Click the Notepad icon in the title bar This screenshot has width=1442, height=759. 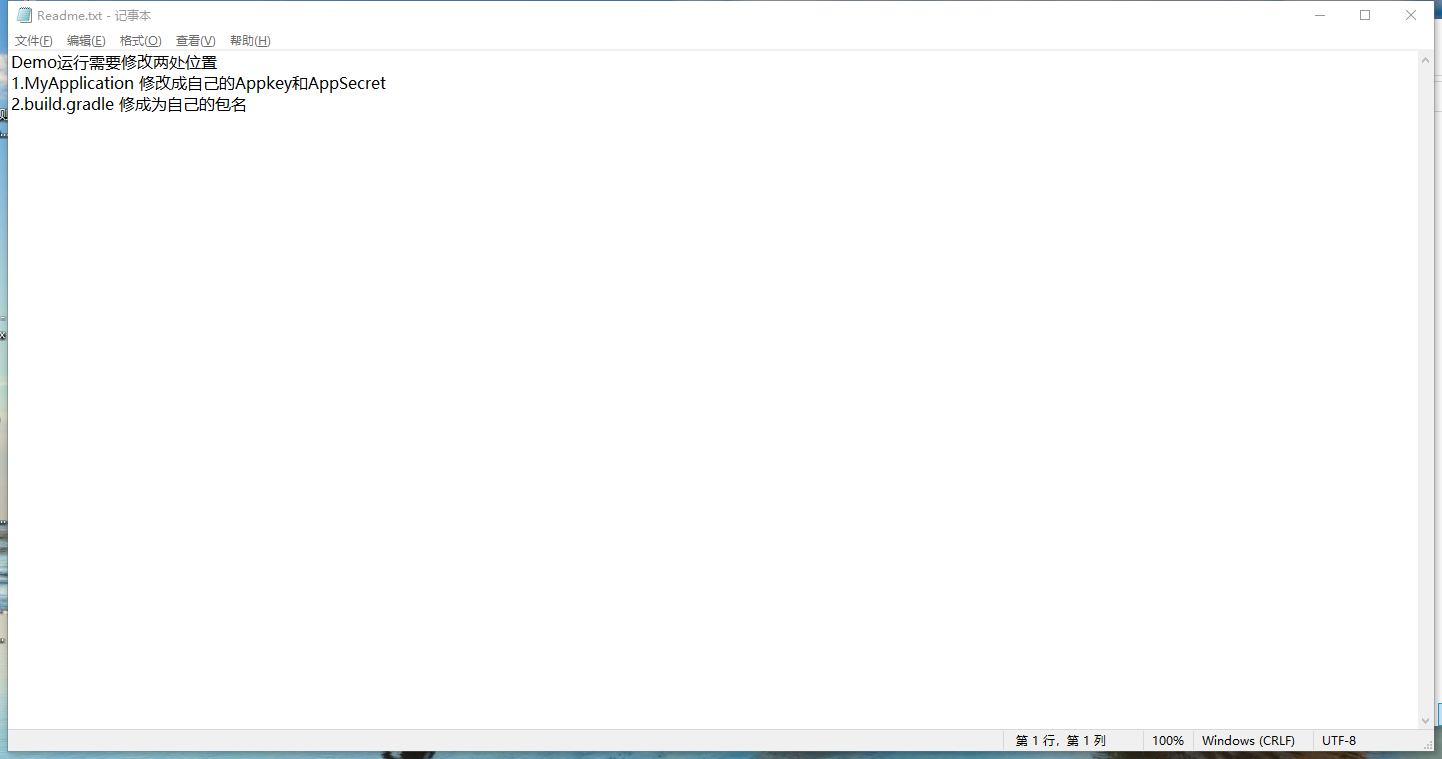click(24, 15)
